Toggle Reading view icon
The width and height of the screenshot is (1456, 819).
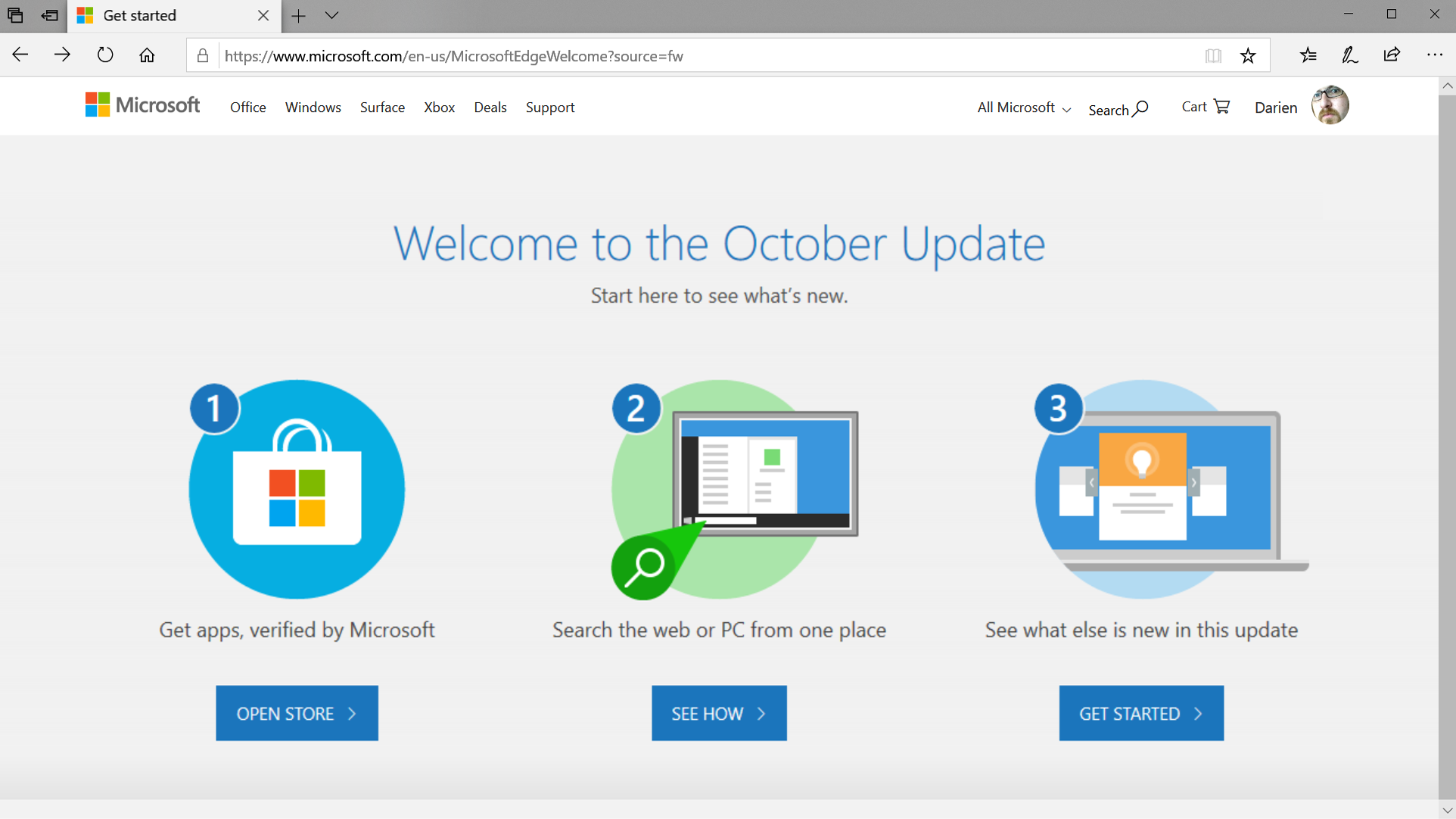(1213, 55)
